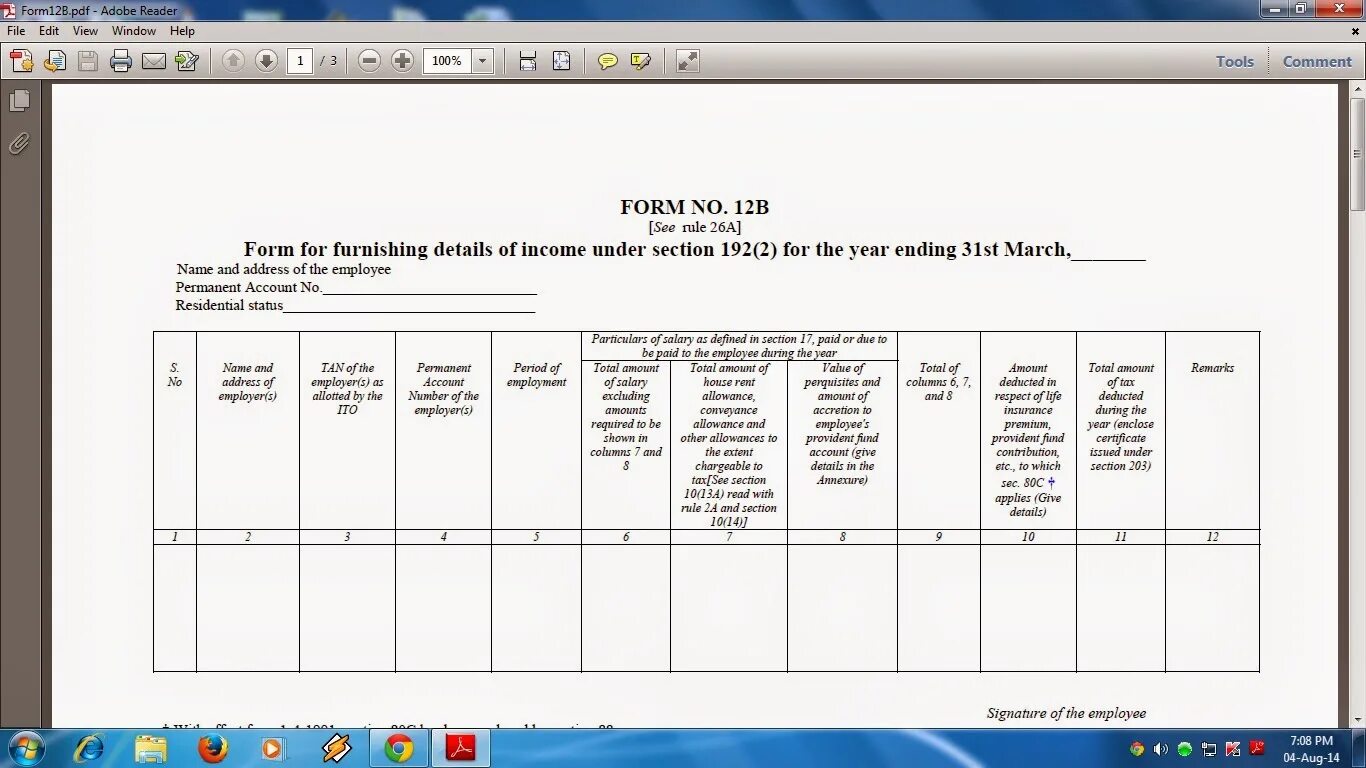The width and height of the screenshot is (1366, 768).
Task: Click the Fit width scrolling icon
Action: tap(528, 61)
